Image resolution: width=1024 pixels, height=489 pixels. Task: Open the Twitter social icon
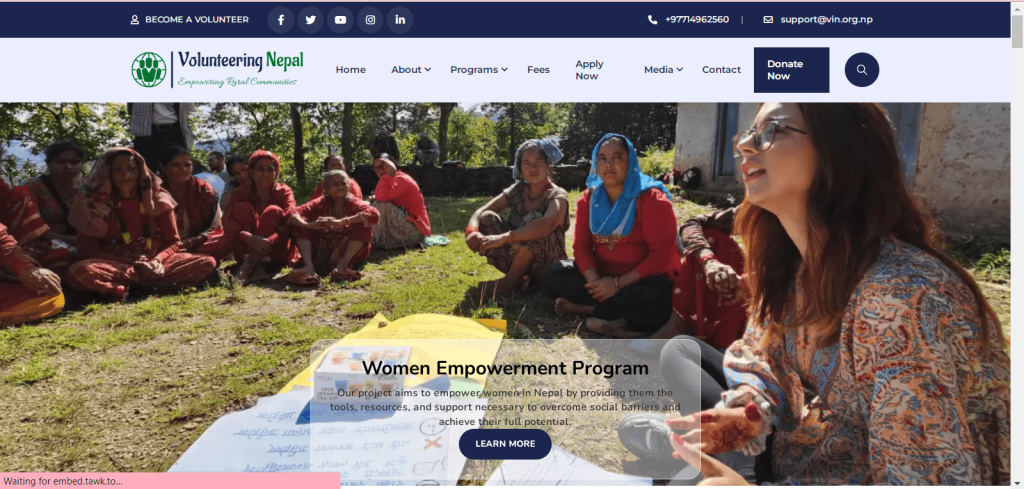tap(311, 20)
